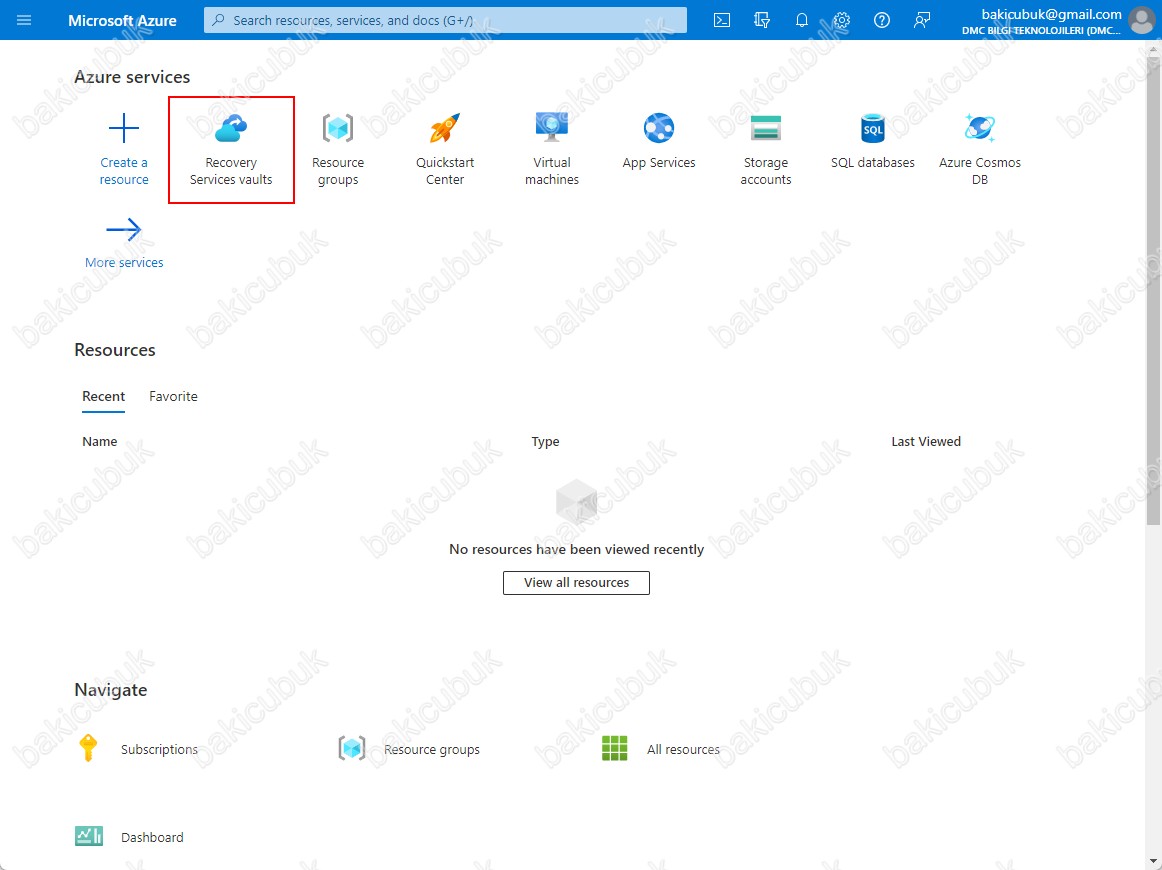Click the vertical scrollbar thumb
Viewport: 1162px width, 870px height.
(1153, 289)
